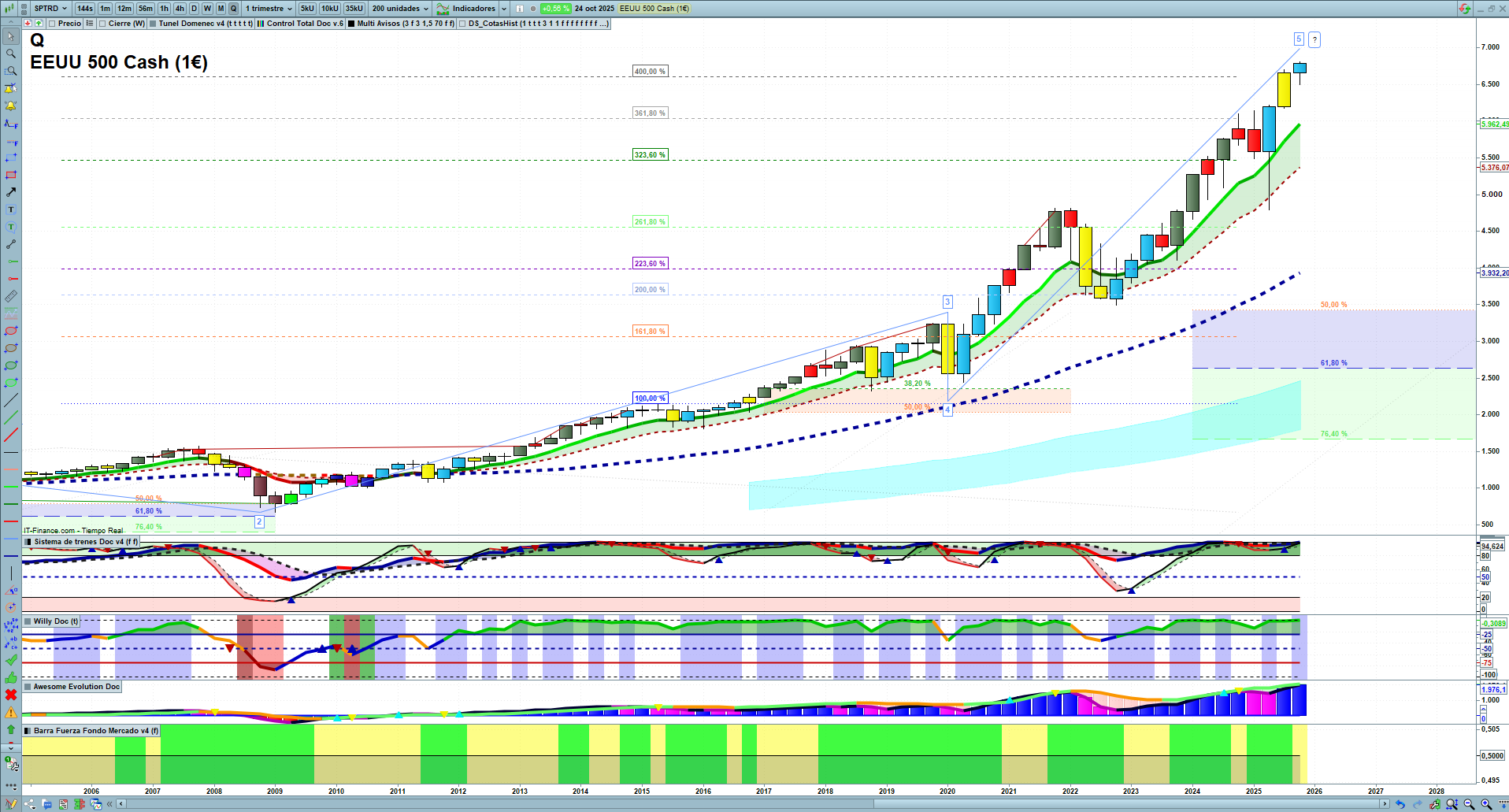1509x812 pixels.
Task: Select the black arrow drawing tool
Action: pyautogui.click(x=11, y=192)
